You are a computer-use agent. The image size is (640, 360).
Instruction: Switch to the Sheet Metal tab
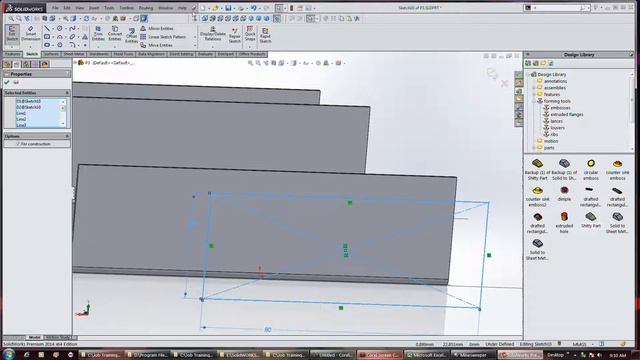click(x=74, y=54)
